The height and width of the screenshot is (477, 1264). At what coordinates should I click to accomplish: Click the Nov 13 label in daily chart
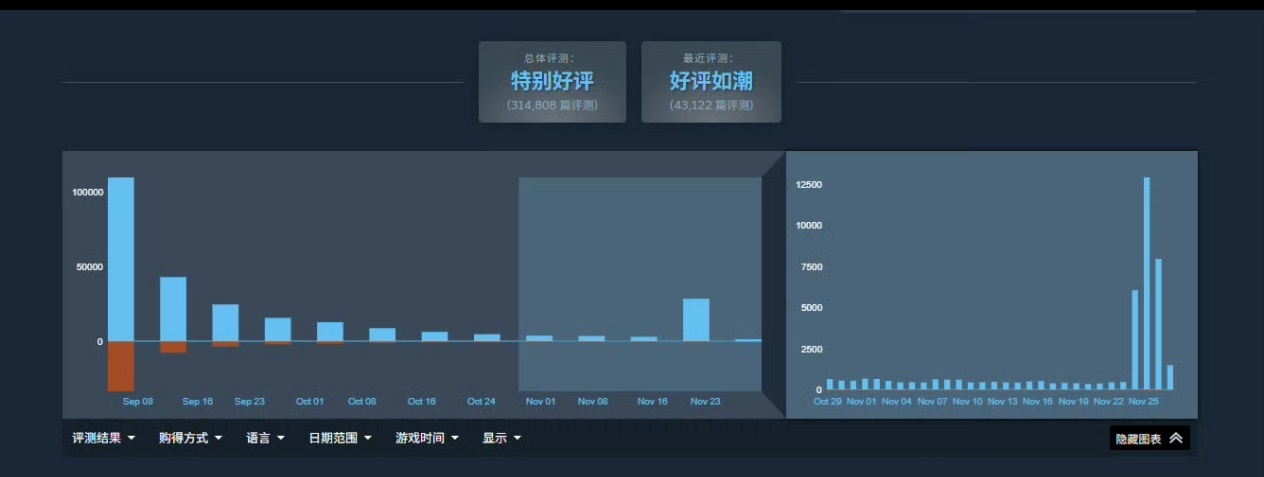pyautogui.click(x=1003, y=401)
